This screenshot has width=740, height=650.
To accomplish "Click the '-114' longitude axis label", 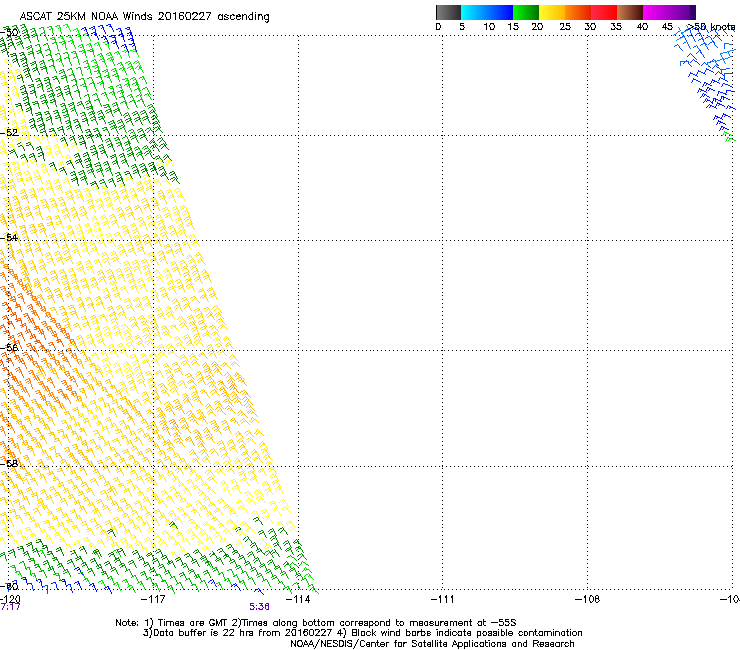I will tap(298, 599).
